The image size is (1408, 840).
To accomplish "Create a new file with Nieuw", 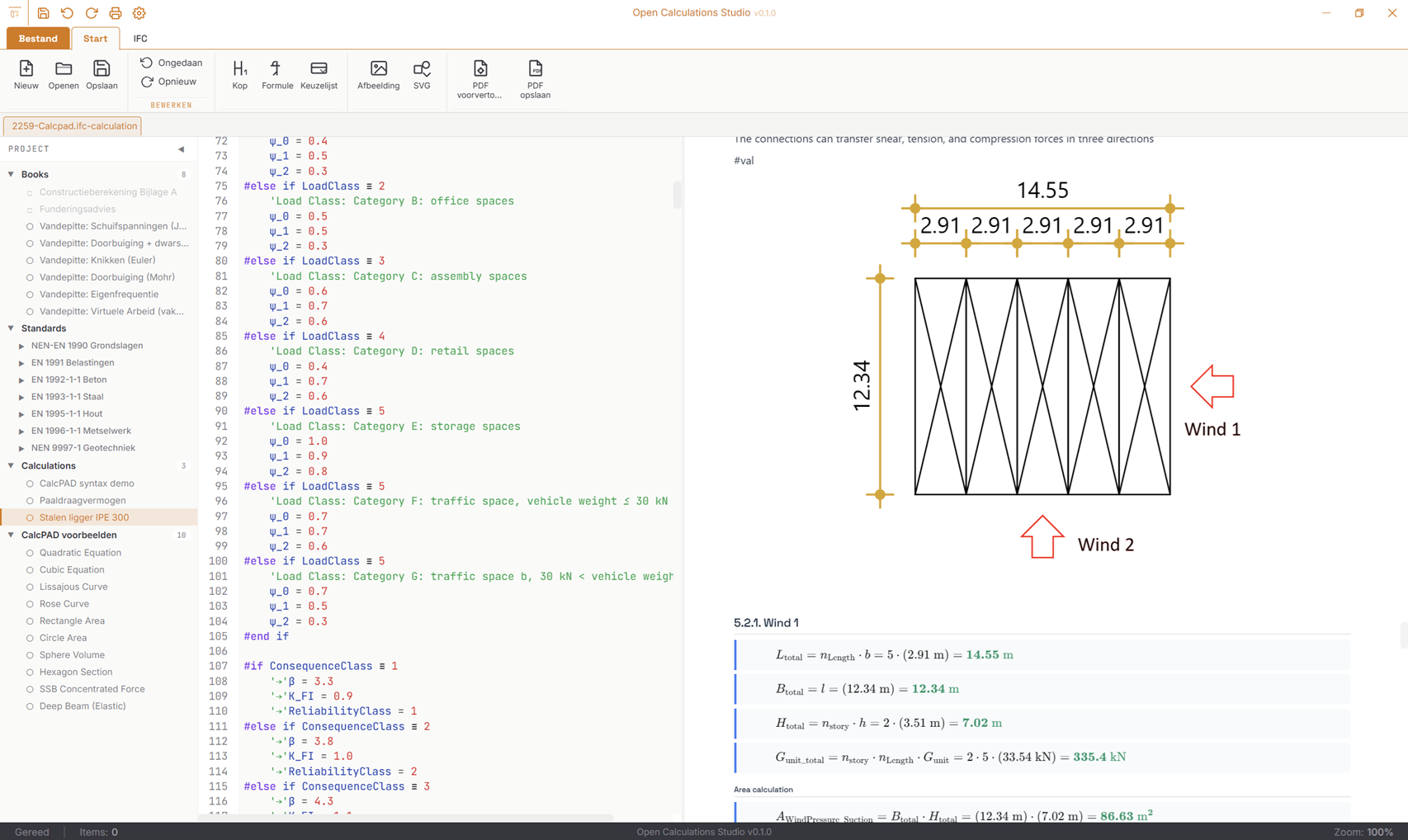I will [26, 74].
